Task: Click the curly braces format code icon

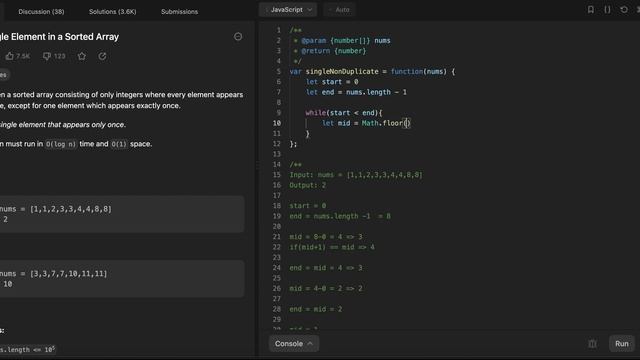Action: point(607,9)
